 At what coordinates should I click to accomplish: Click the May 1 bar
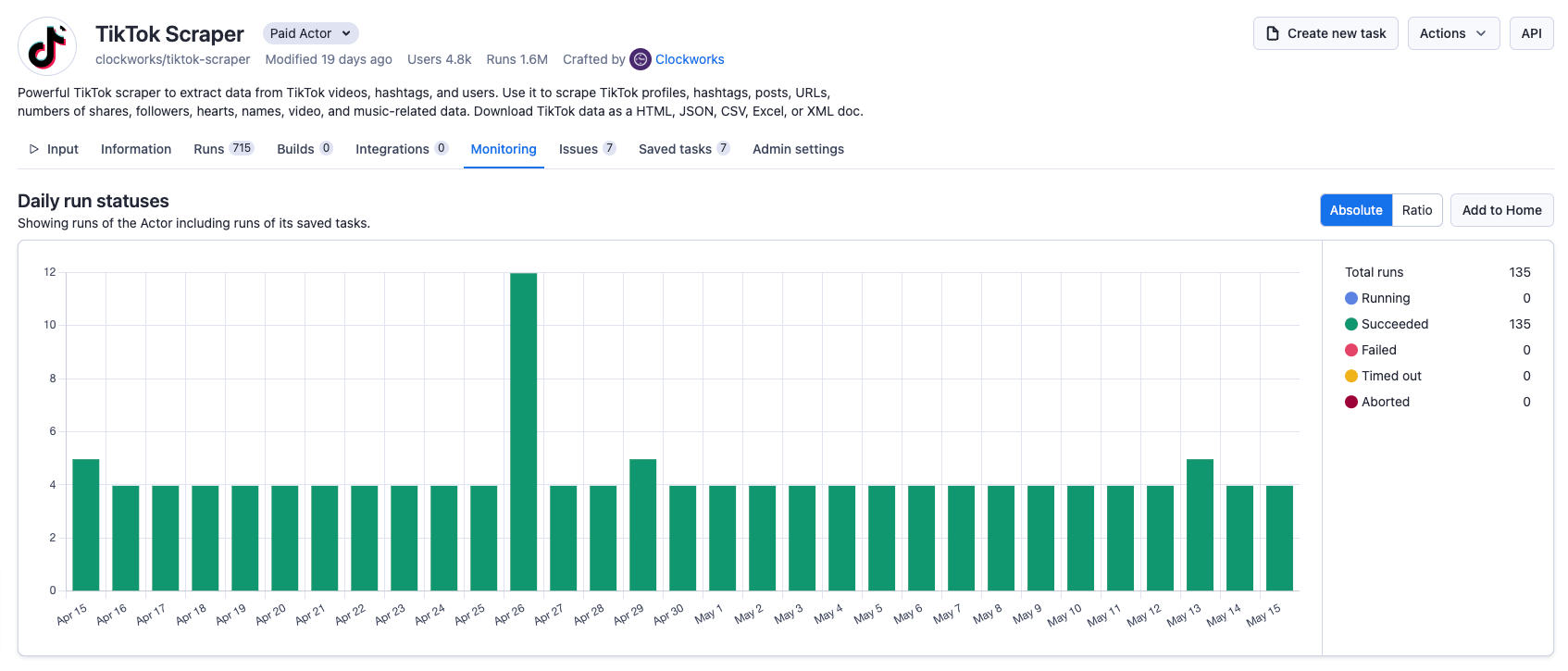tap(722, 538)
